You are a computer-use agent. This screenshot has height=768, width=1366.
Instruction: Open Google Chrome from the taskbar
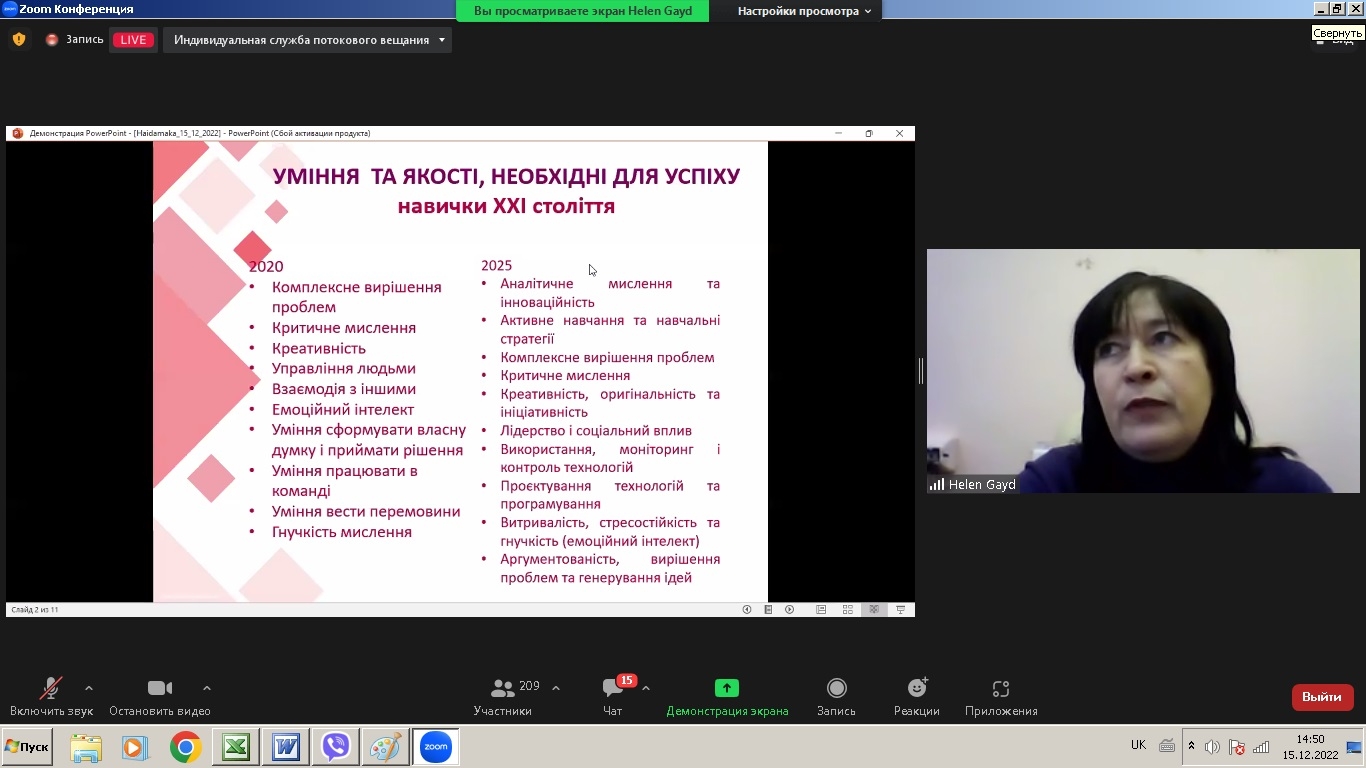point(185,747)
